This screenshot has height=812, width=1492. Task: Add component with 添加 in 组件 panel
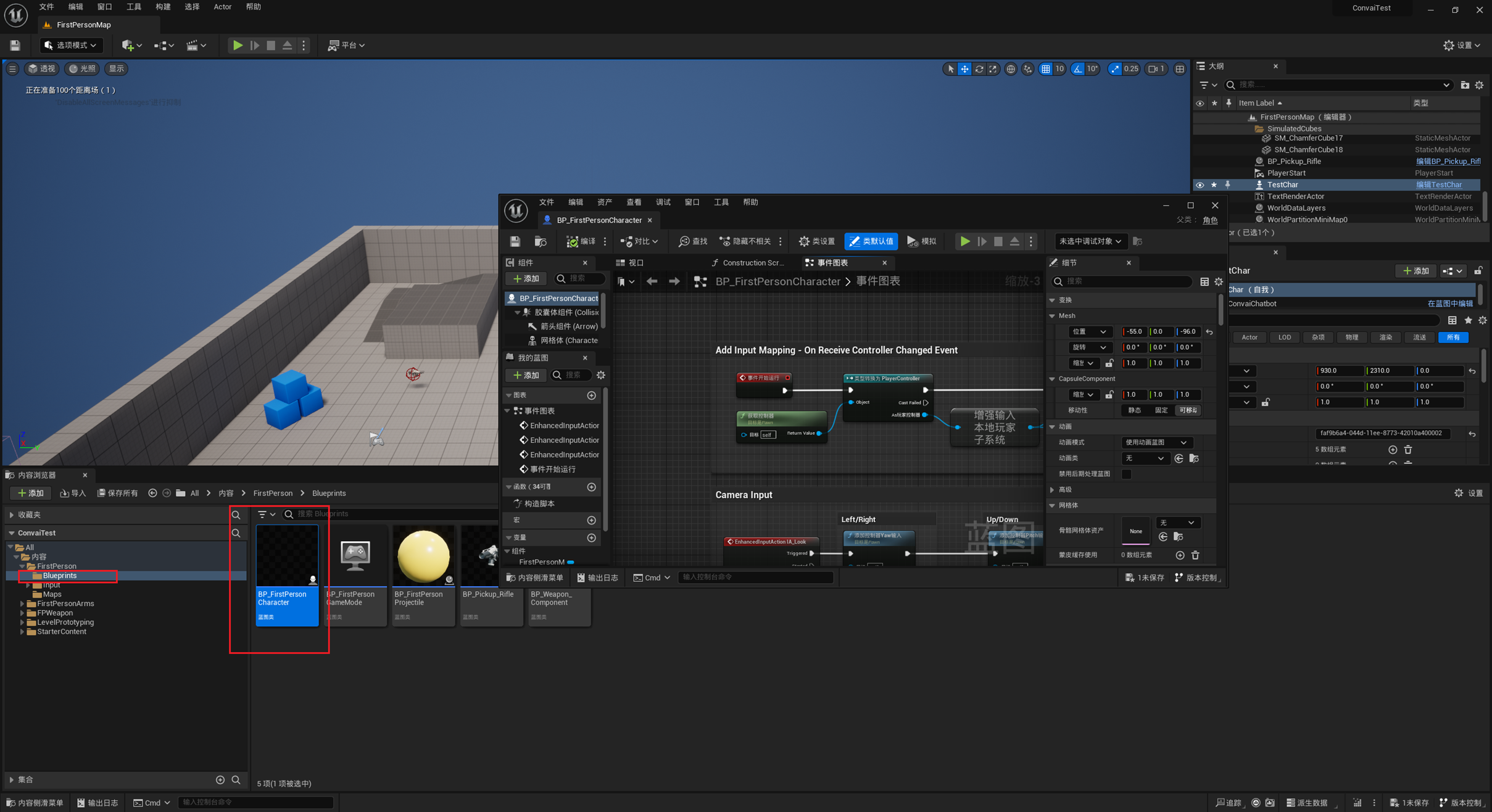tap(526, 279)
